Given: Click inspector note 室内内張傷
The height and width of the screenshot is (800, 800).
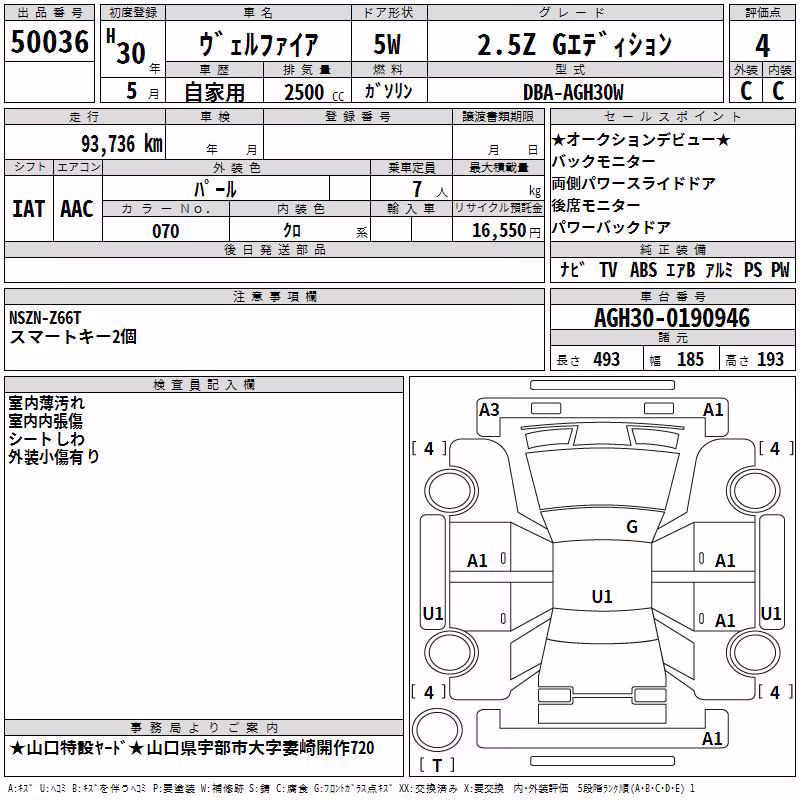Looking at the screenshot, I should pos(45,421).
